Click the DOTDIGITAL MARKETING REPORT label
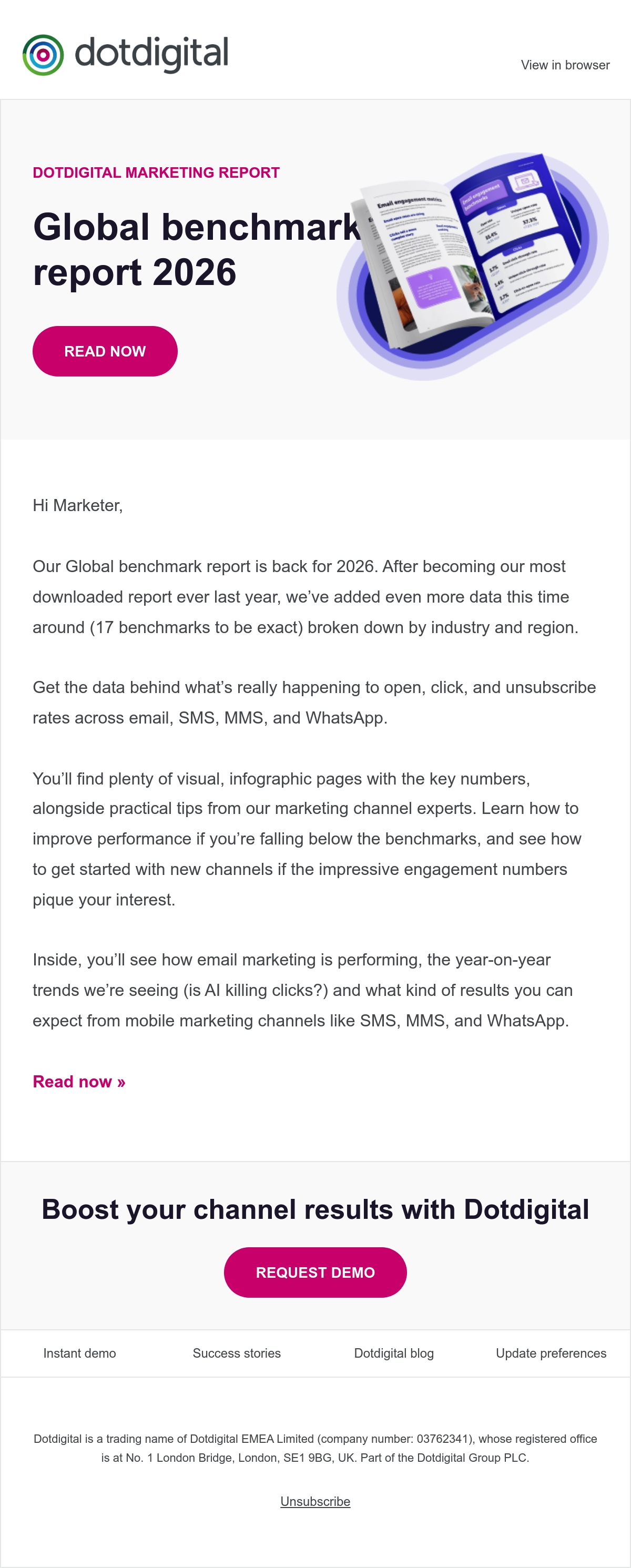 click(x=156, y=173)
